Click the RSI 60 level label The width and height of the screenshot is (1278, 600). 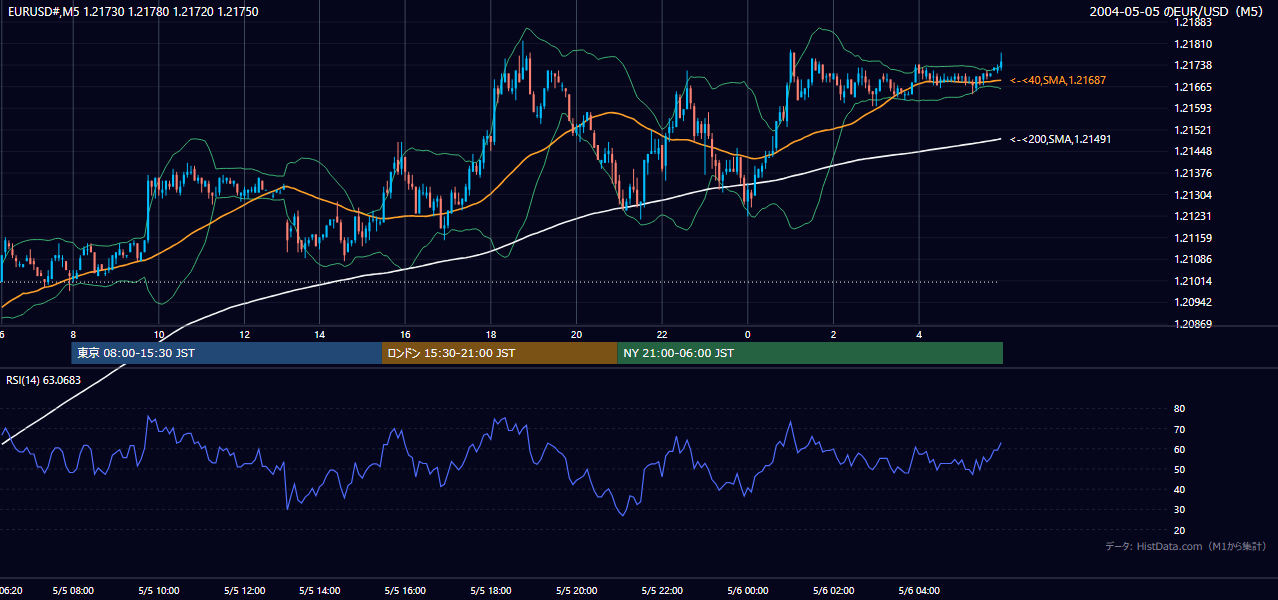1180,449
